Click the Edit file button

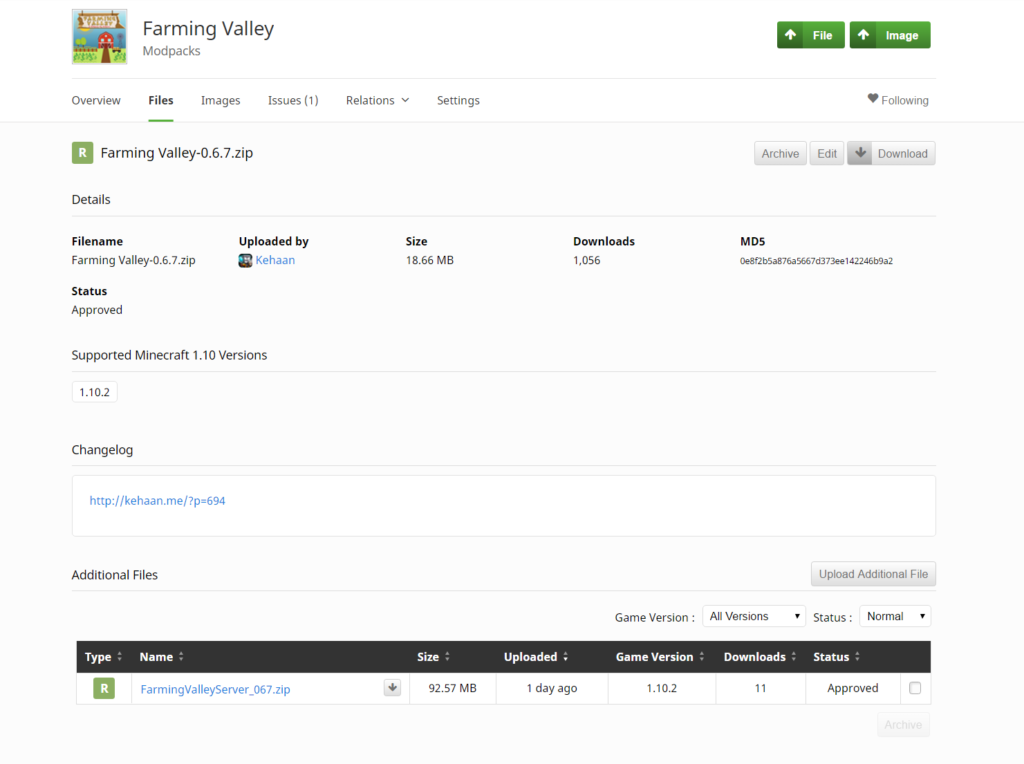827,153
